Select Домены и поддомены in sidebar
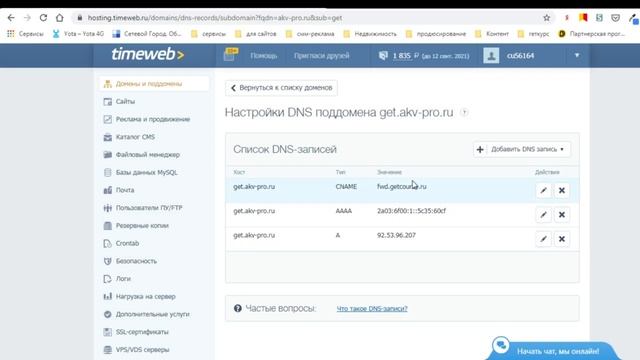Image resolution: width=640 pixels, height=360 pixels. (154, 84)
